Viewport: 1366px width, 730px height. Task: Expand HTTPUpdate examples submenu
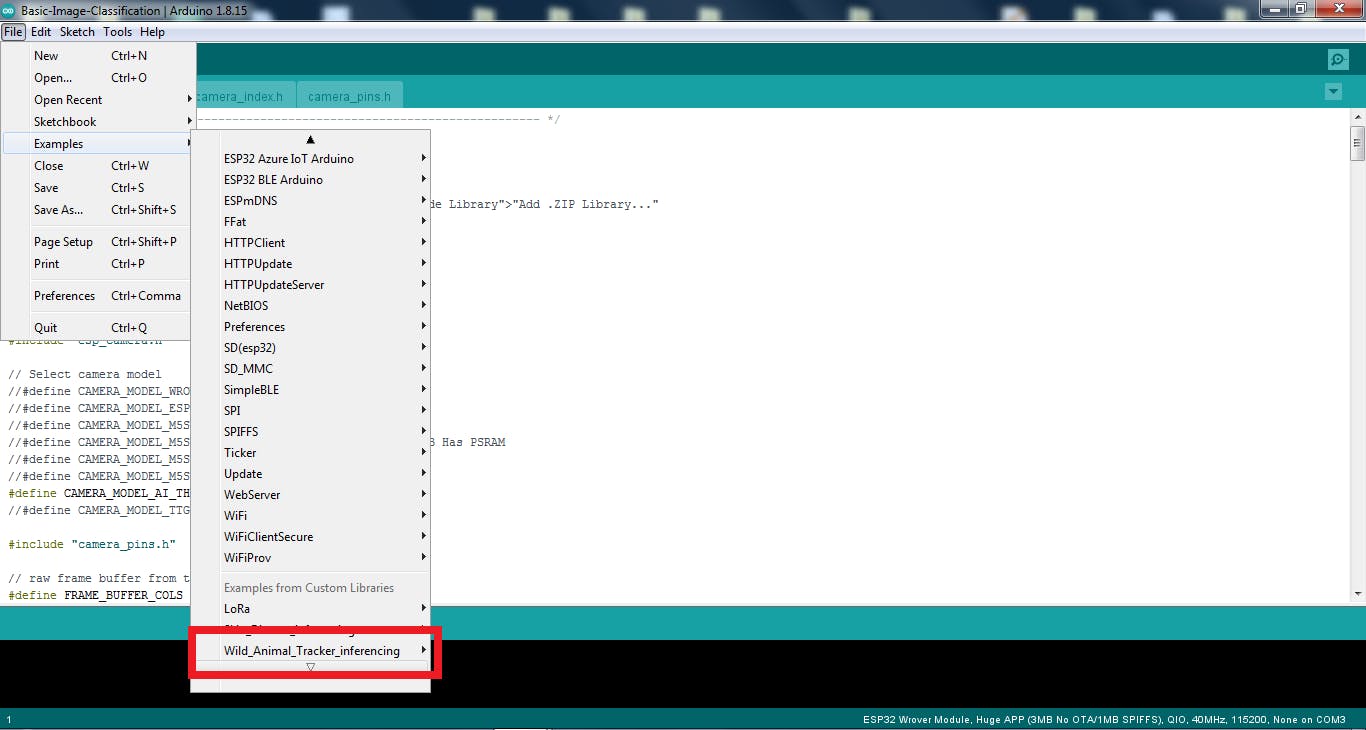pyautogui.click(x=310, y=264)
